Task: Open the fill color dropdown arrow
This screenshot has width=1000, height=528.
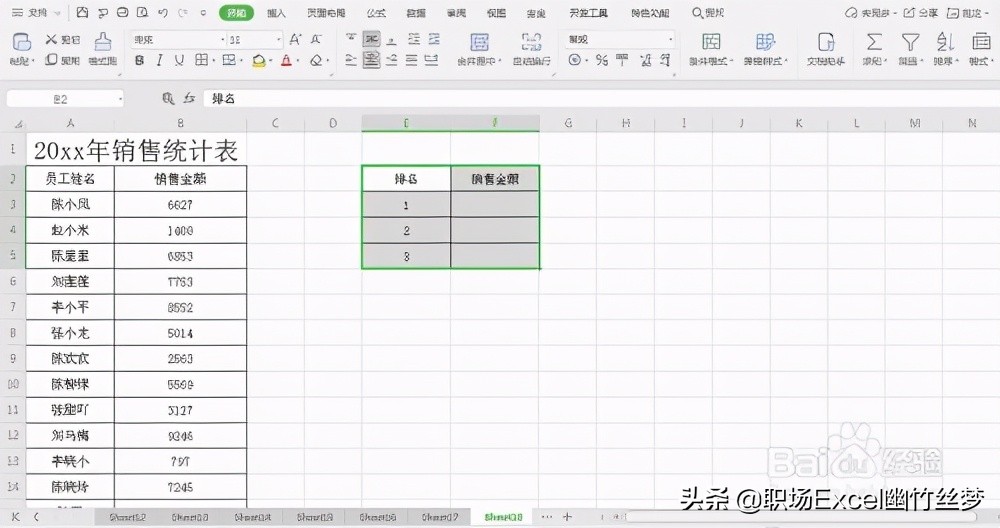Action: click(271, 61)
